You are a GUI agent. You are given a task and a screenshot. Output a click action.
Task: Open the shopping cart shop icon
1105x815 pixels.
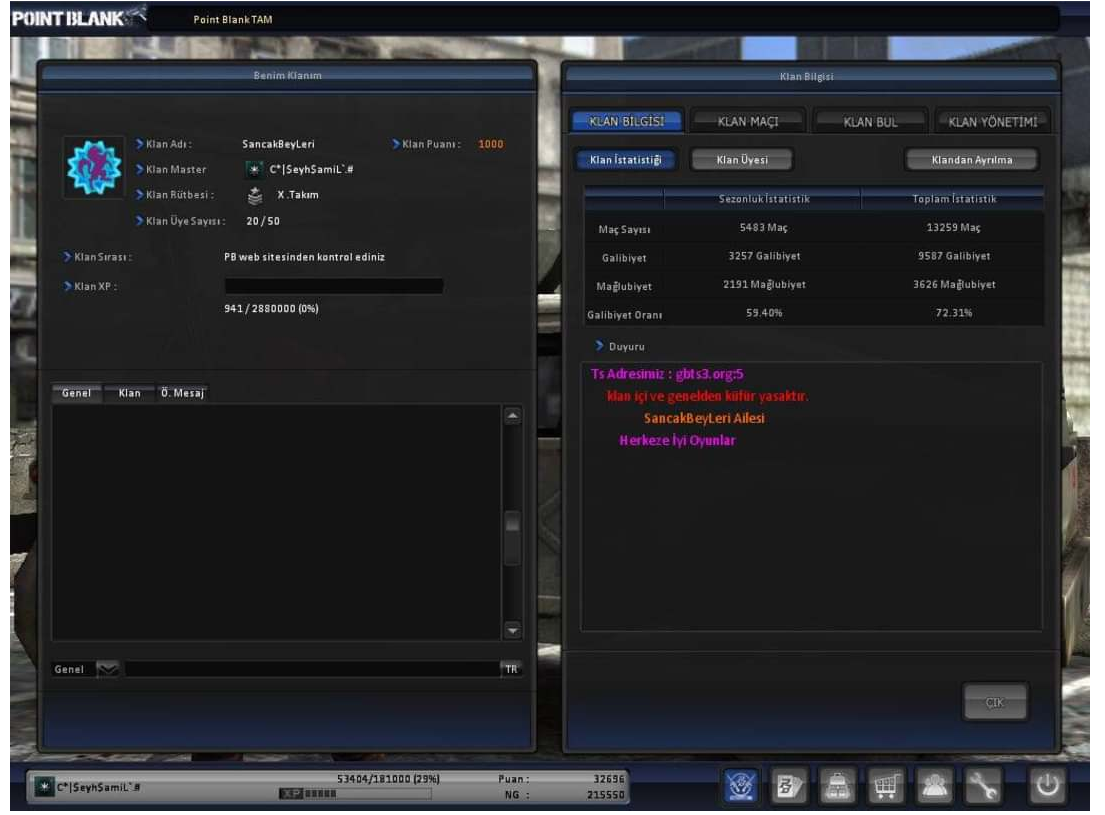pos(886,785)
